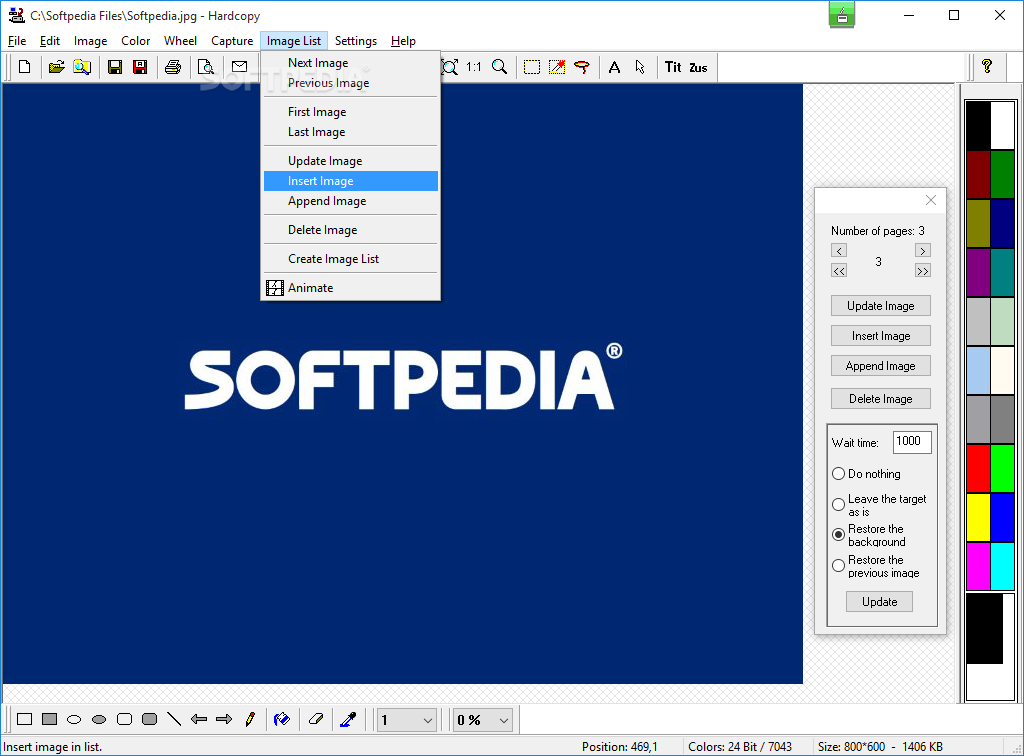1024x756 pixels.
Task: Select the empty ellipse shape tool
Action: tap(74, 719)
